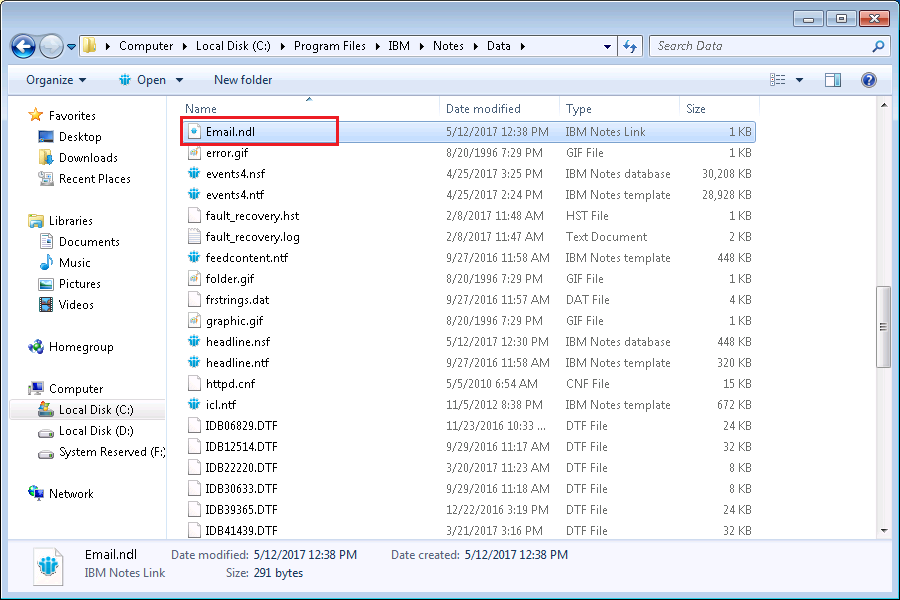The width and height of the screenshot is (900, 600).
Task: Select the headline.ntf template icon
Action: pos(194,363)
